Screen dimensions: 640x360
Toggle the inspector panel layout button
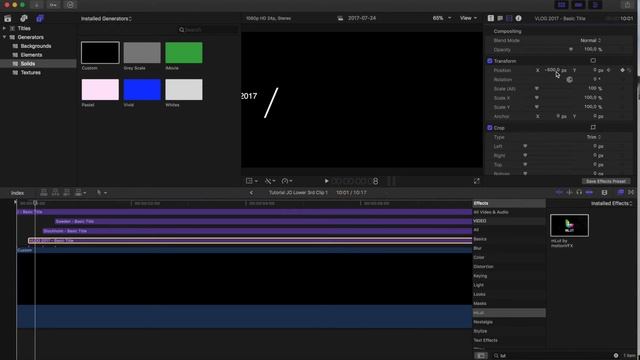tap(595, 5)
